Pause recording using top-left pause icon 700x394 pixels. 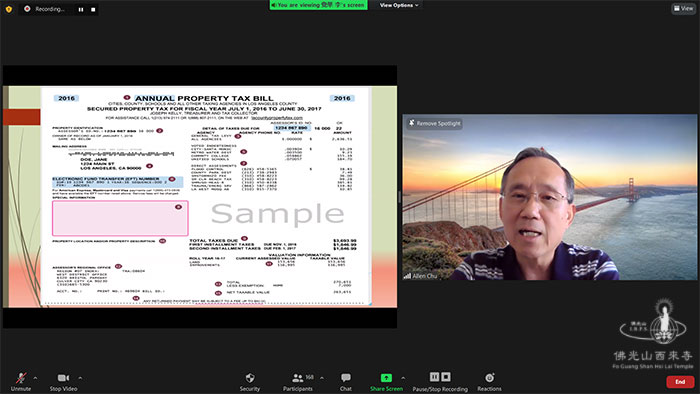(81, 9)
